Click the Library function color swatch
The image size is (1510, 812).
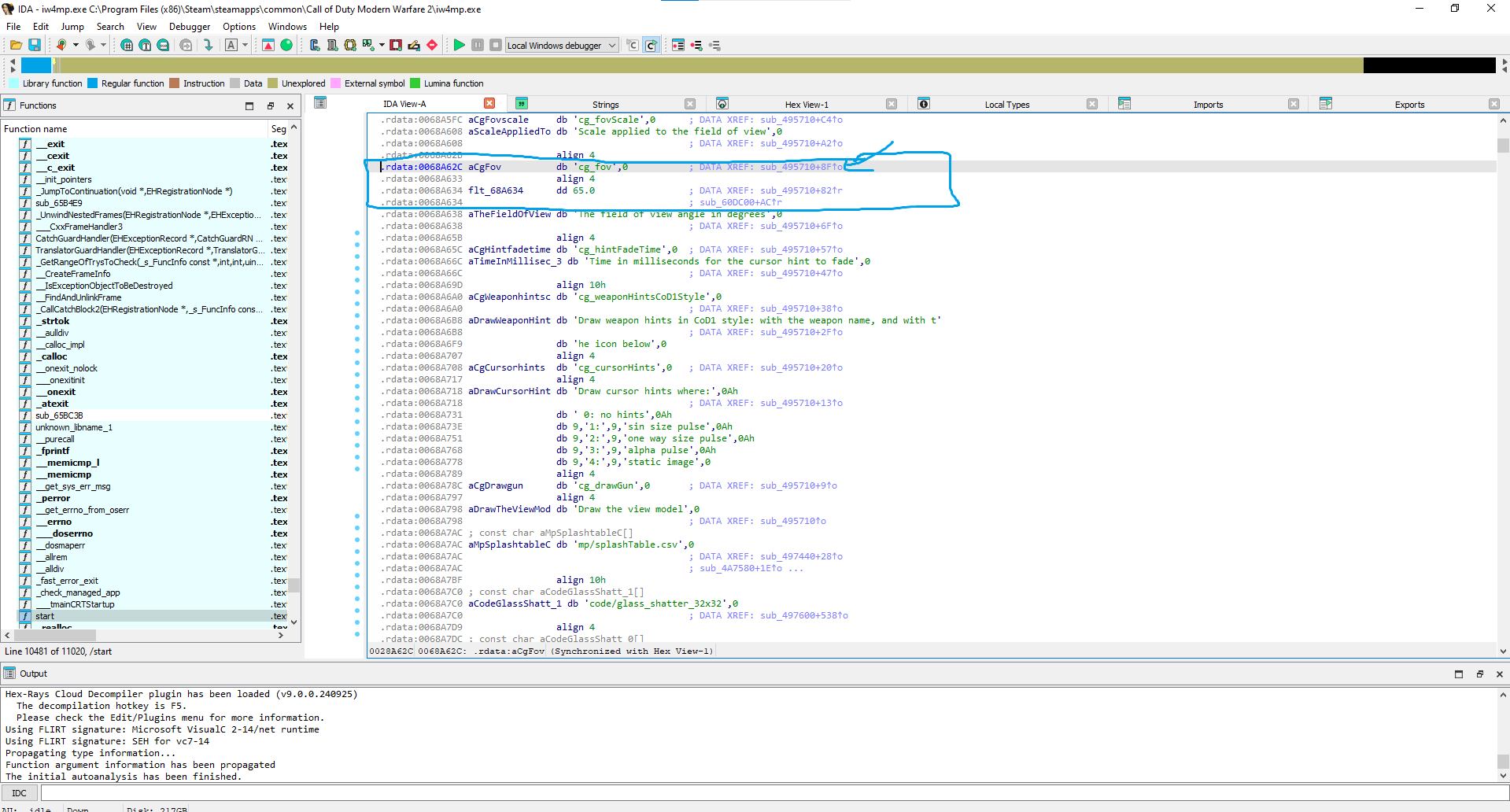(x=13, y=83)
